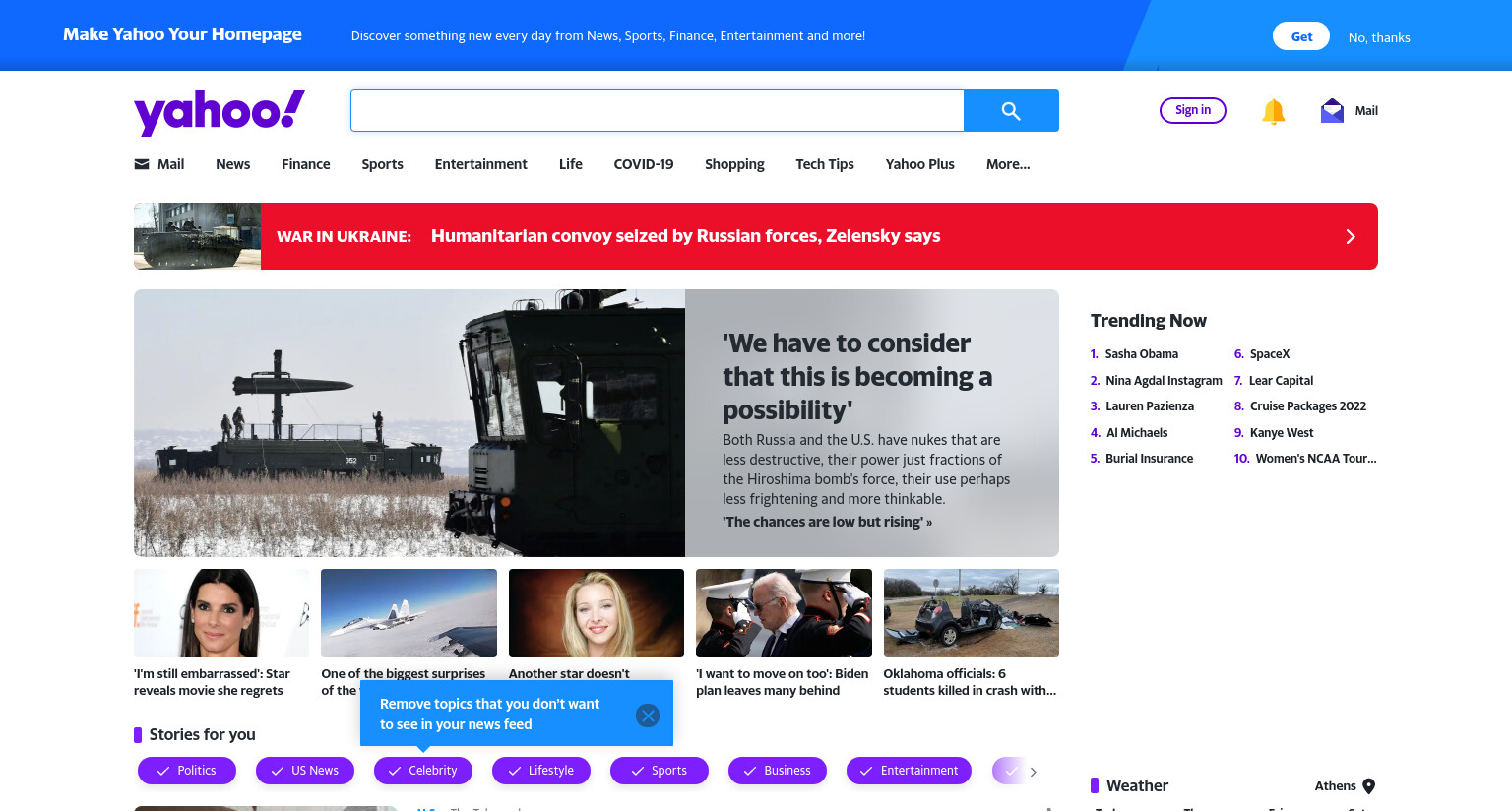This screenshot has height=811, width=1512.
Task: Select trending topic Lauren Pazienza
Action: point(1150,406)
